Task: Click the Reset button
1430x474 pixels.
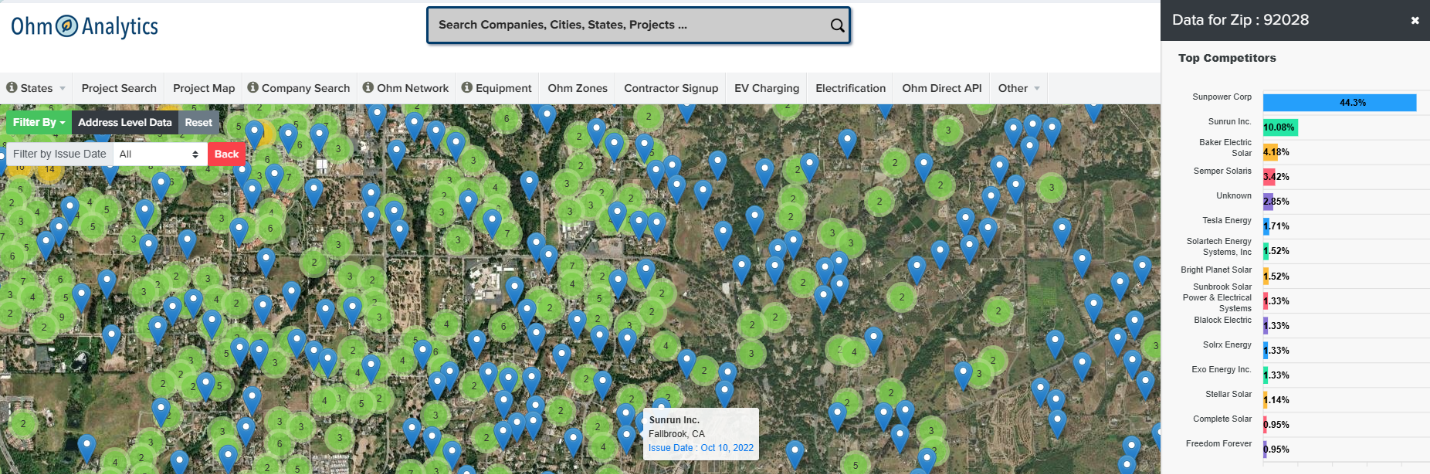Action: click(198, 123)
